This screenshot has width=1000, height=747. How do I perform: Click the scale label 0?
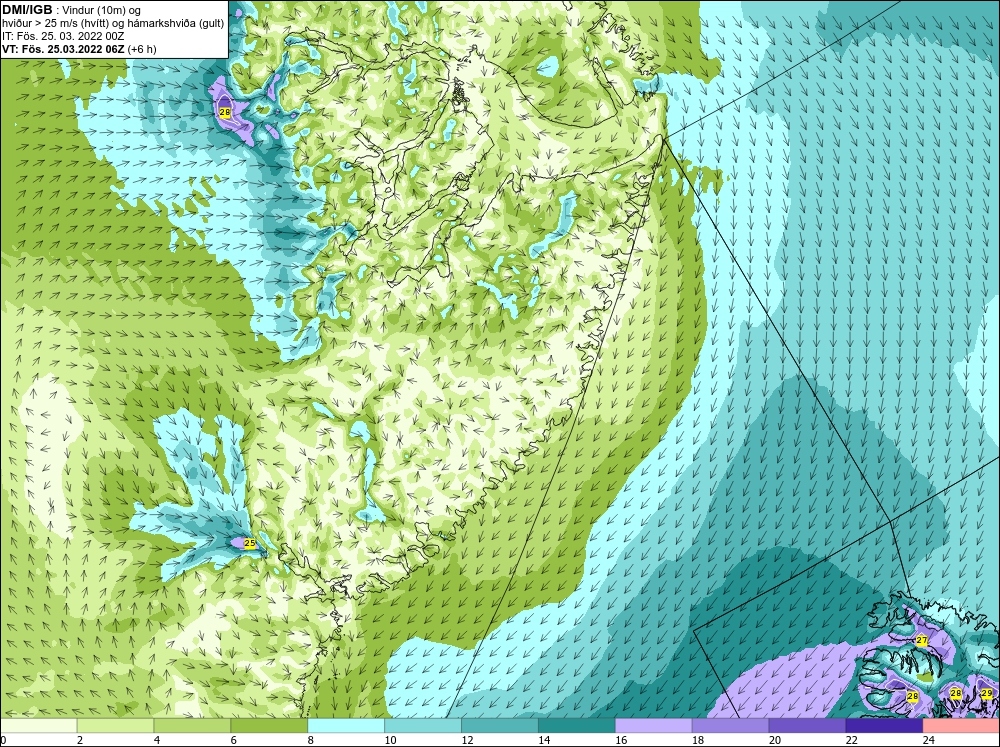click(x=3, y=740)
